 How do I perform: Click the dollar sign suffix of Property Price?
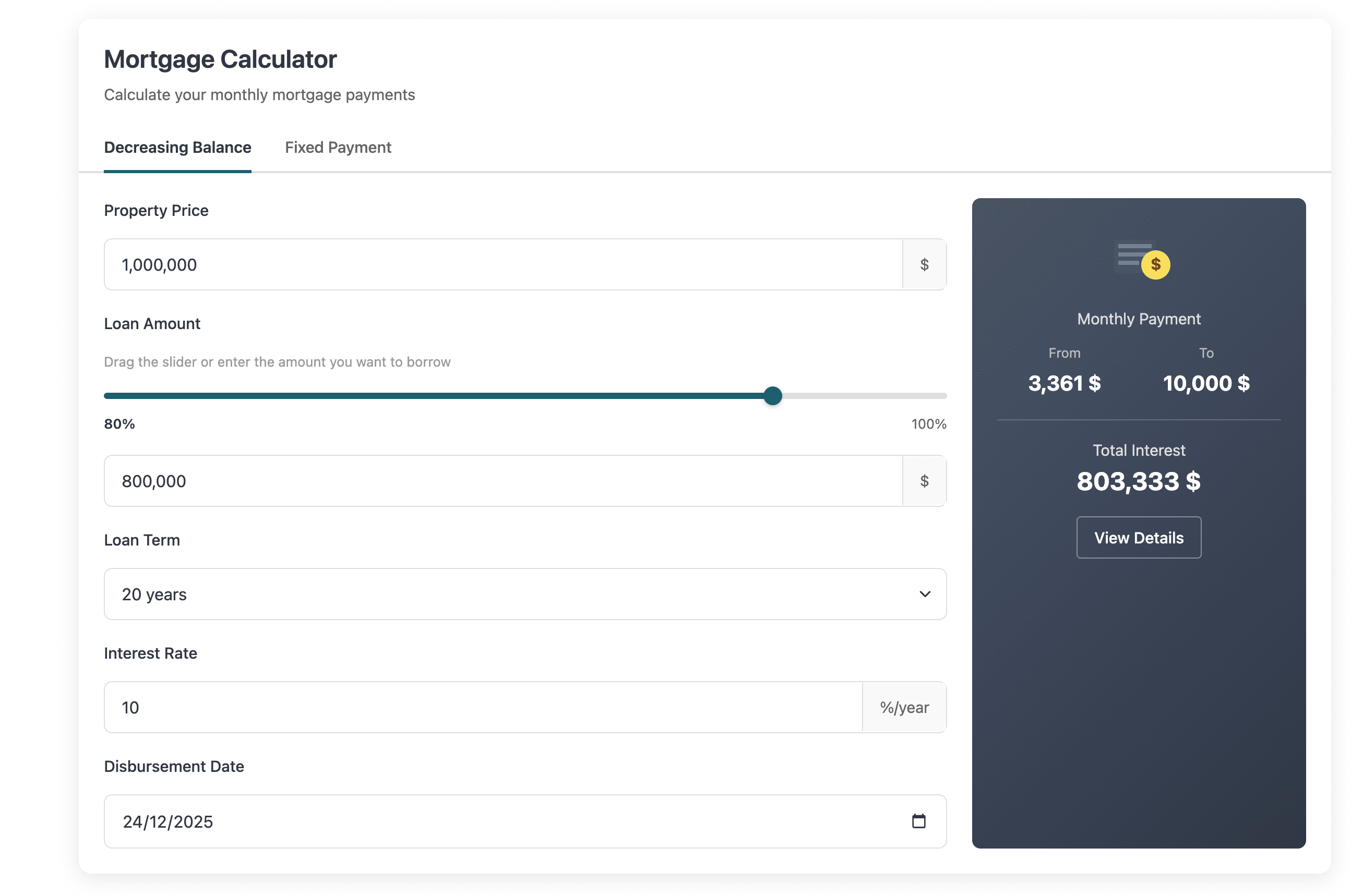click(x=924, y=264)
